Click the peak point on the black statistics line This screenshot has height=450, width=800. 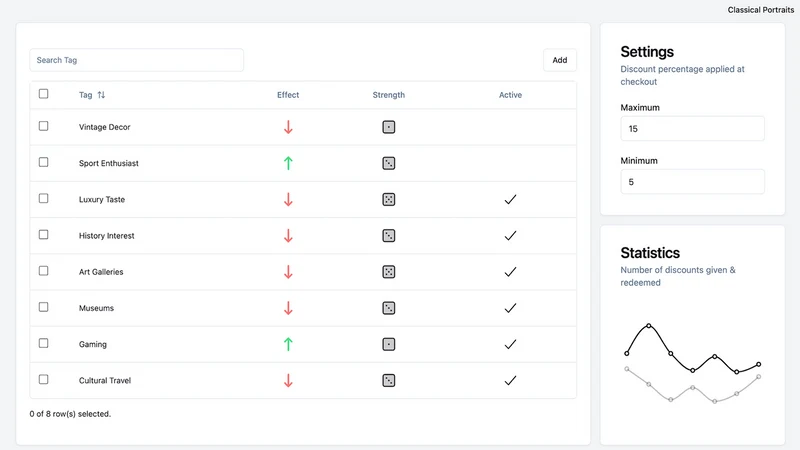coord(648,326)
